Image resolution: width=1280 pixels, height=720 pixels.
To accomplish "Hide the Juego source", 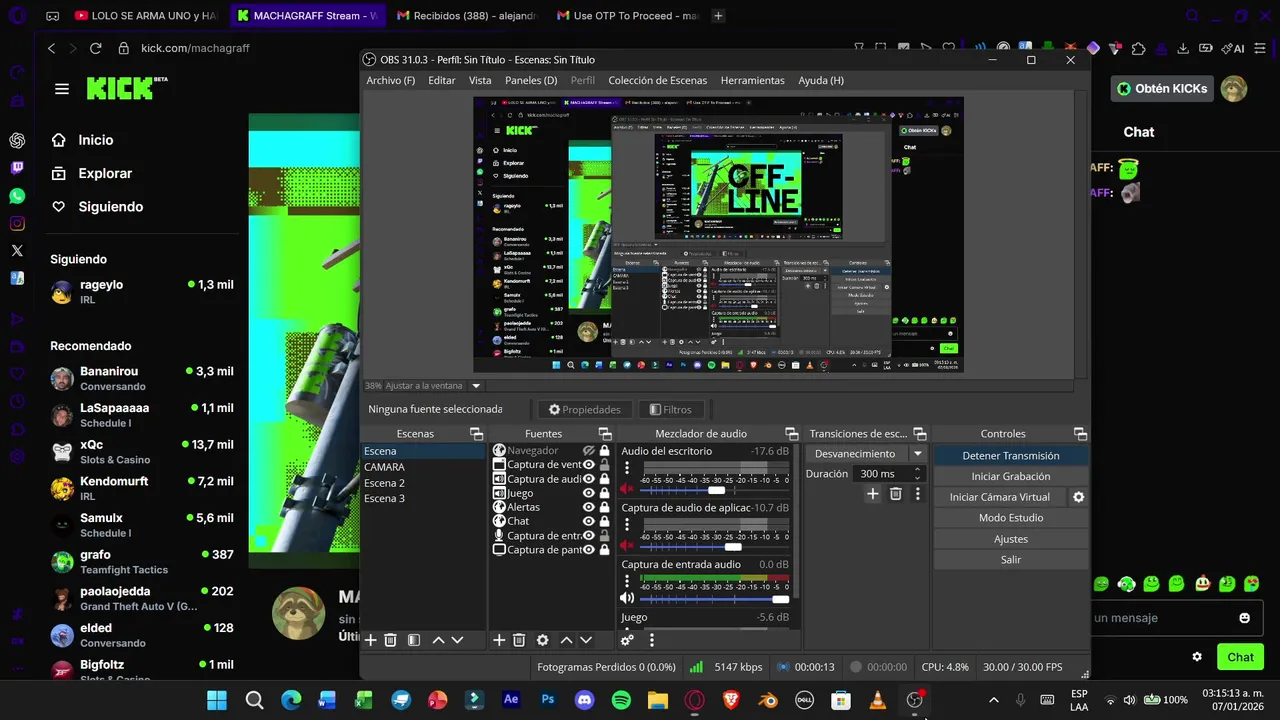I will click(x=589, y=493).
